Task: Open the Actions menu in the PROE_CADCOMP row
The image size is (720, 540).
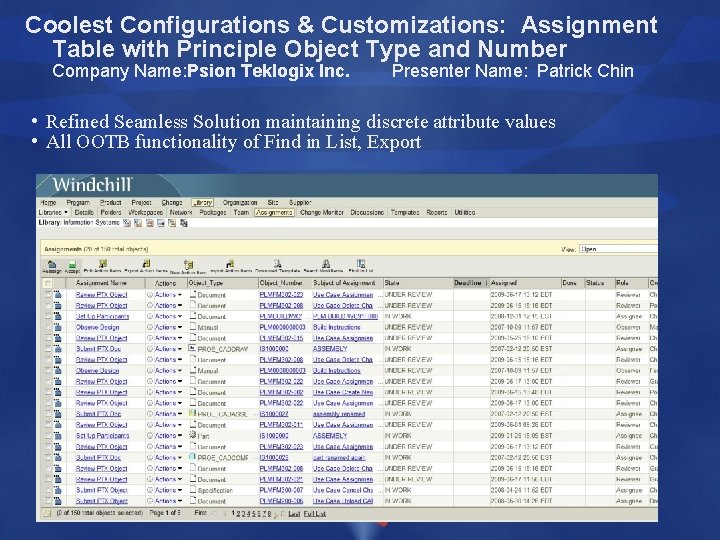Action: pos(168,457)
